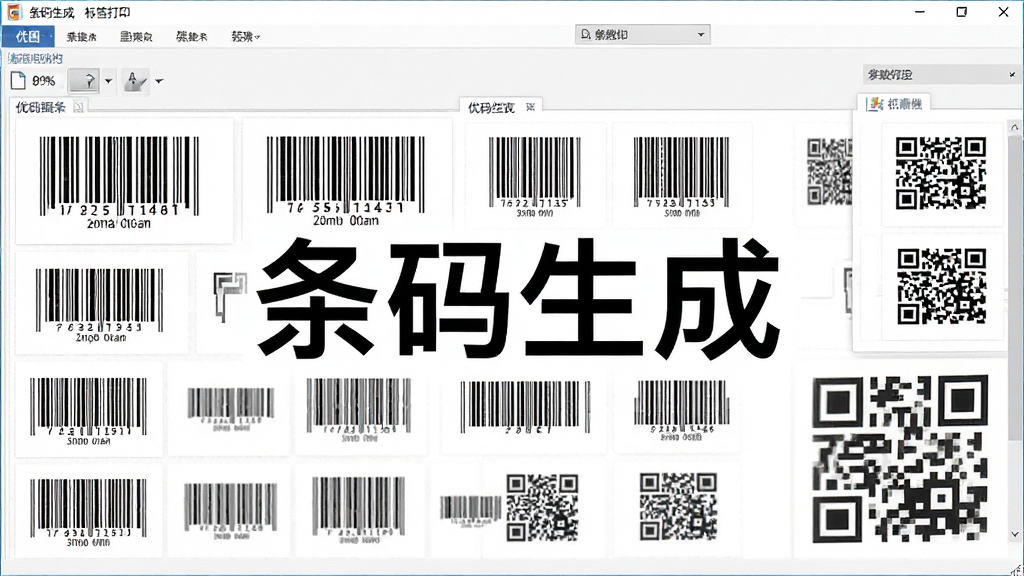Click the 99% zoom value
Screen dimensions: 1024x576
[44, 81]
